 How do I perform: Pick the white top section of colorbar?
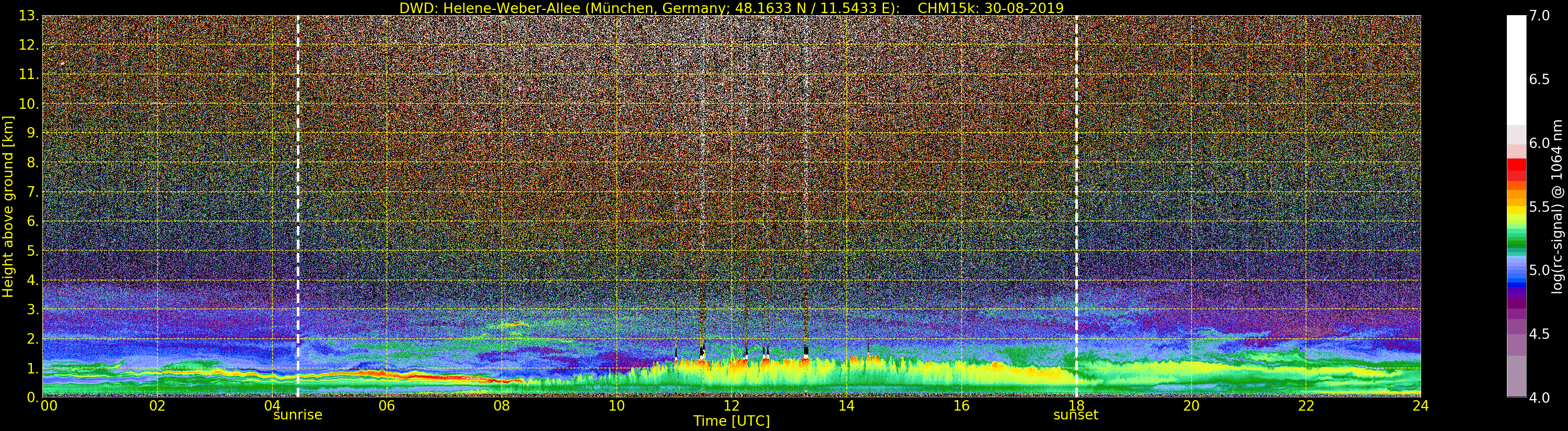(x=1516, y=67)
